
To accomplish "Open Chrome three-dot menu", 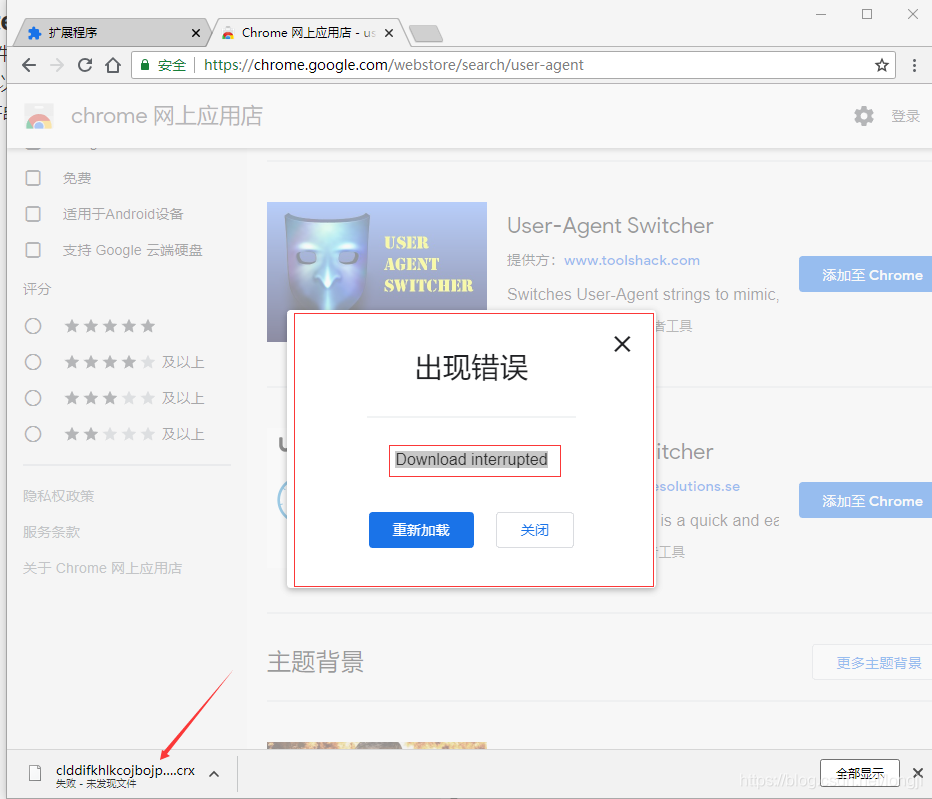I will pyautogui.click(x=914, y=65).
